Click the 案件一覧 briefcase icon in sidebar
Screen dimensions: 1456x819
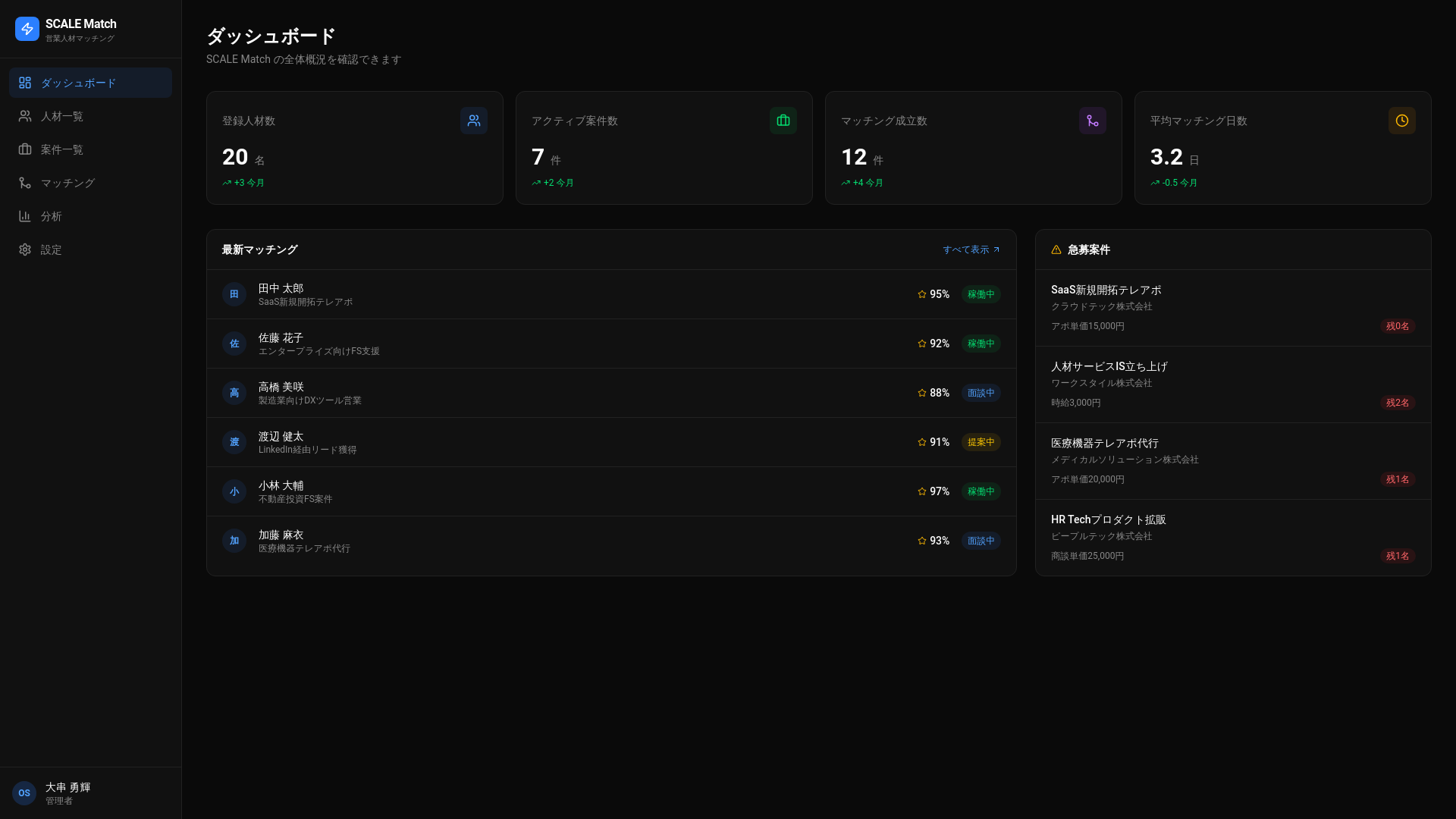(x=25, y=149)
